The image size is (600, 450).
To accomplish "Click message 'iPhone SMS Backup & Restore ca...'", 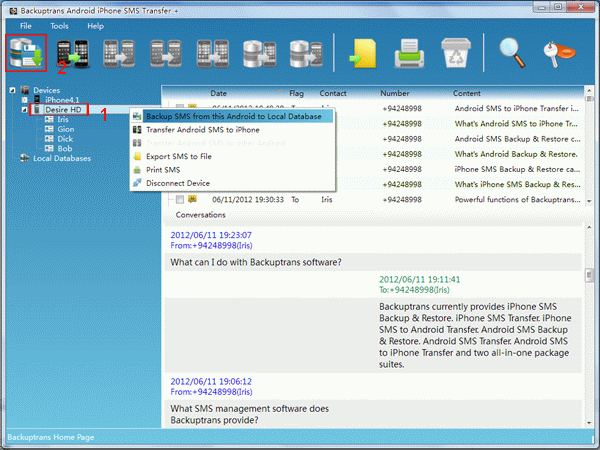I will (x=517, y=169).
